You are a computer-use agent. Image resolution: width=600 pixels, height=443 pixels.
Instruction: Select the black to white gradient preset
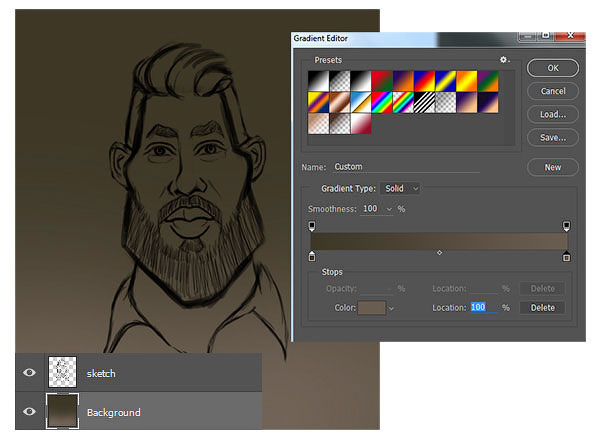(x=361, y=81)
